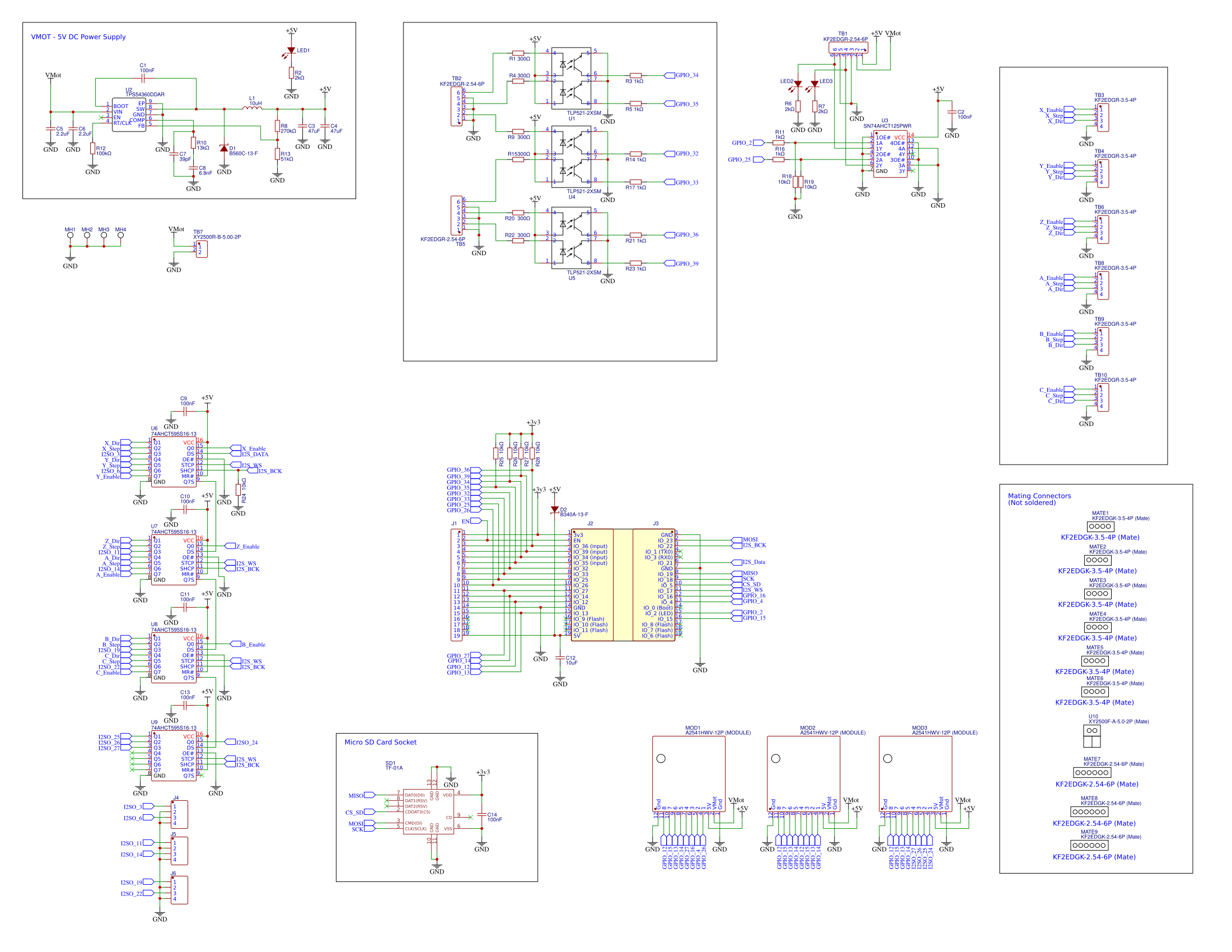The width and height of the screenshot is (1232, 952).
Task: Click the MOD3 A2541HWV-12P module
Action: click(x=916, y=774)
